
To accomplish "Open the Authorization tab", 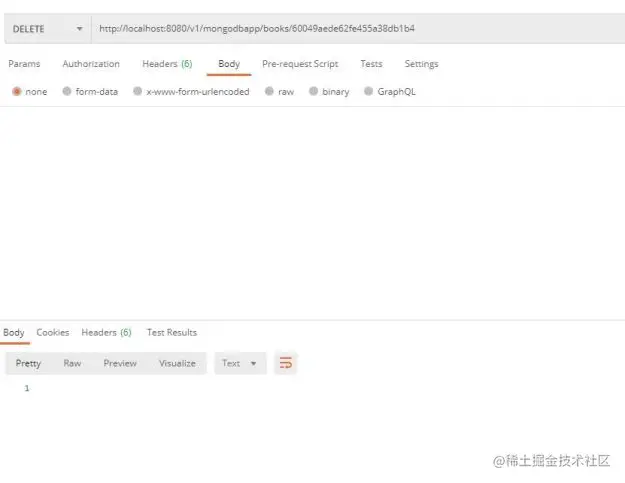I will (x=91, y=64).
